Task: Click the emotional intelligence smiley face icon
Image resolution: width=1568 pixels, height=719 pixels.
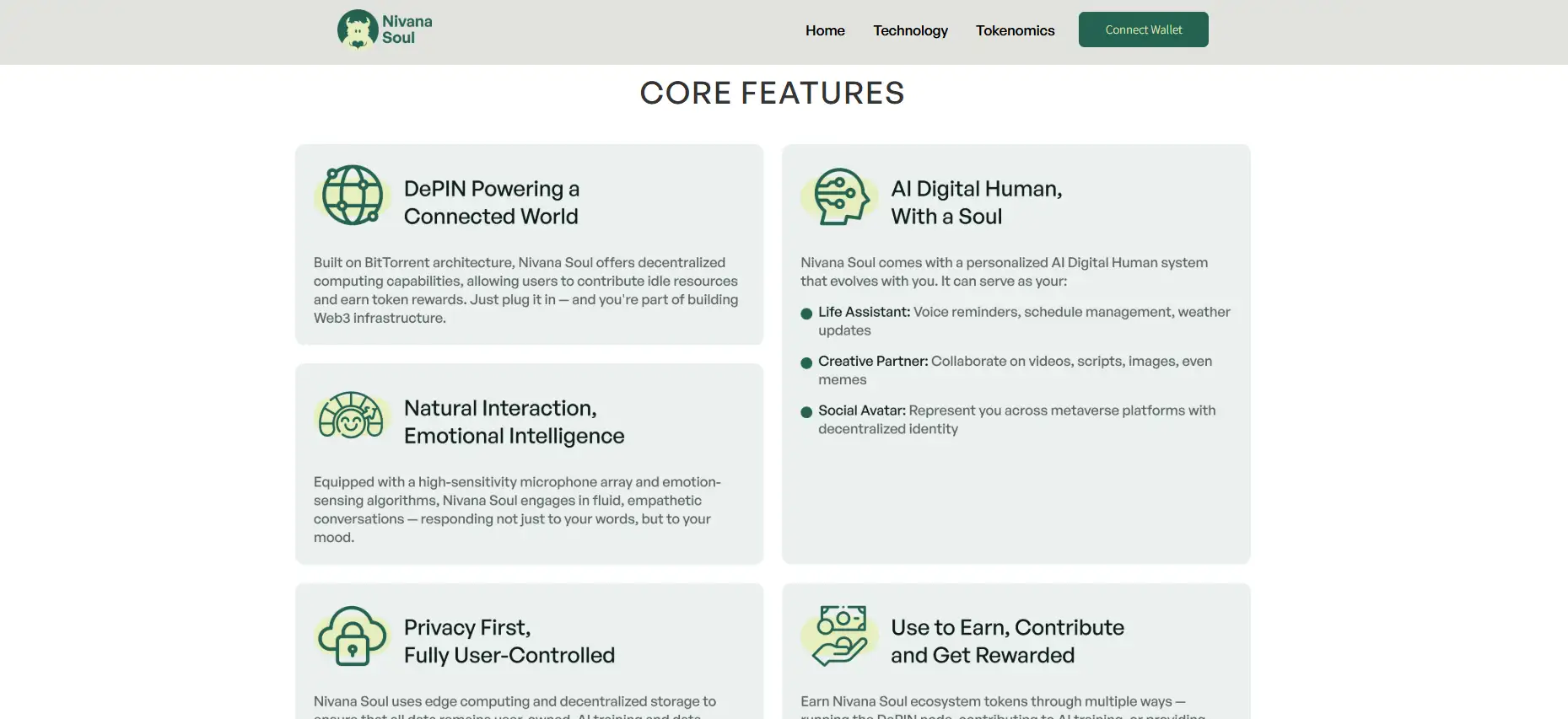Action: pyautogui.click(x=351, y=416)
